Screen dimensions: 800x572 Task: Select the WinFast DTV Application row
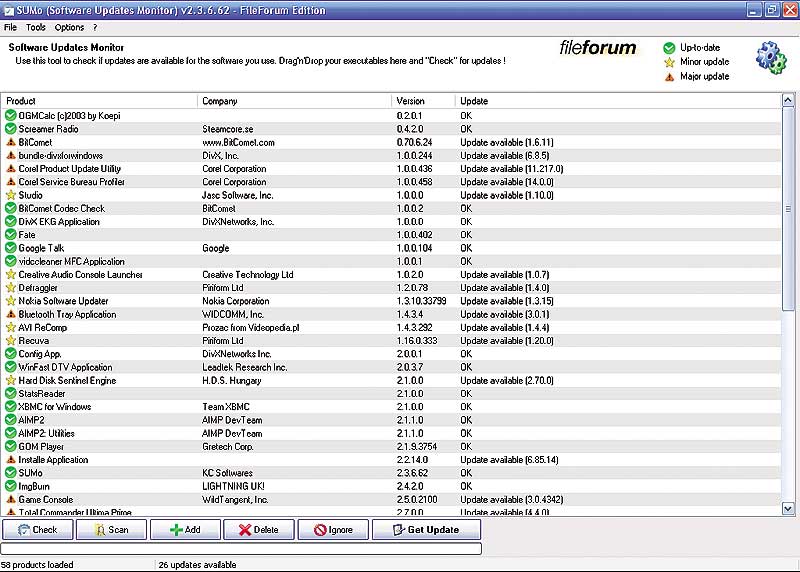point(391,367)
